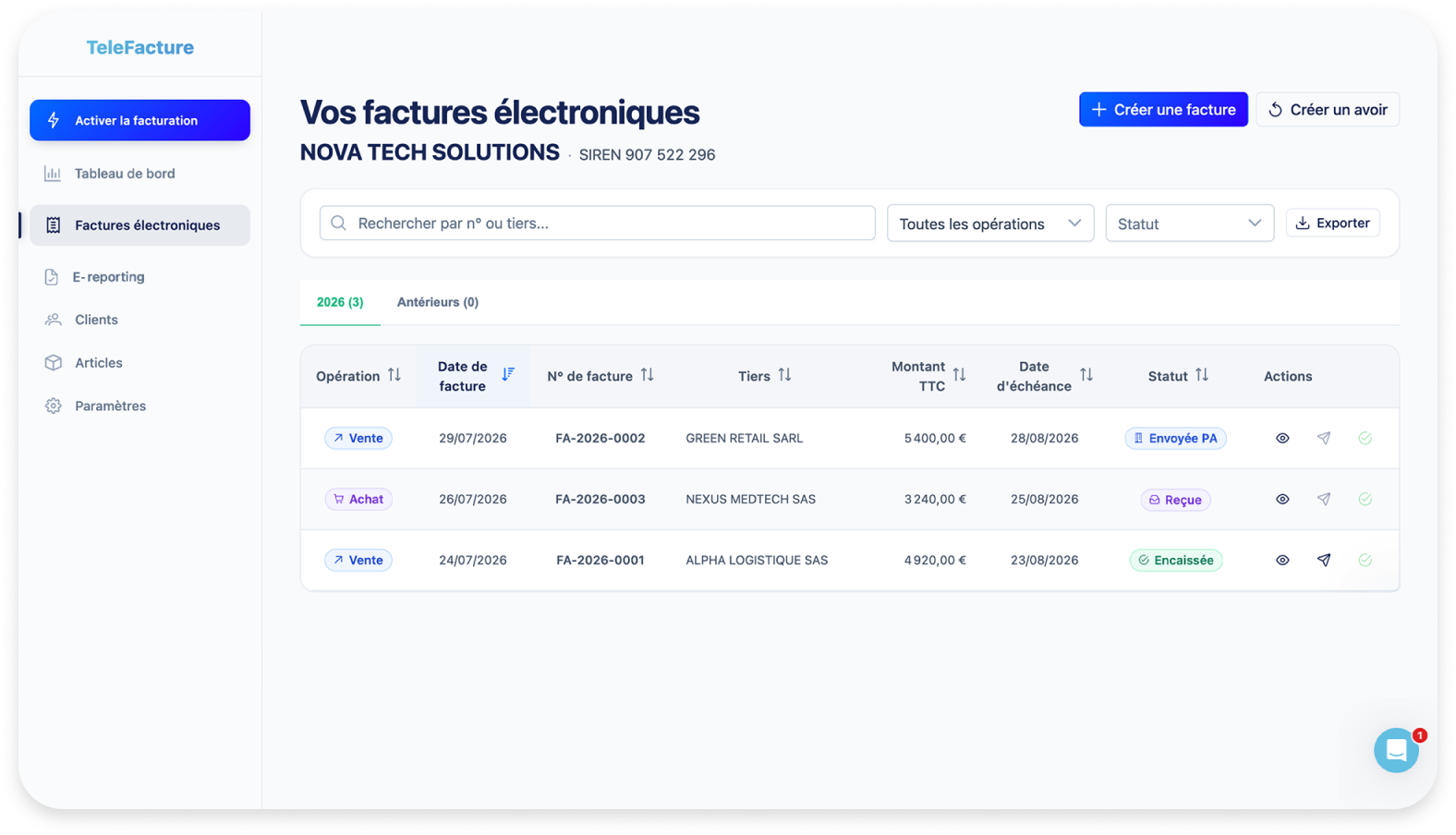Send invoice FA-2026-0002 paper plane icon
The height and width of the screenshot is (835, 1456).
click(1324, 438)
